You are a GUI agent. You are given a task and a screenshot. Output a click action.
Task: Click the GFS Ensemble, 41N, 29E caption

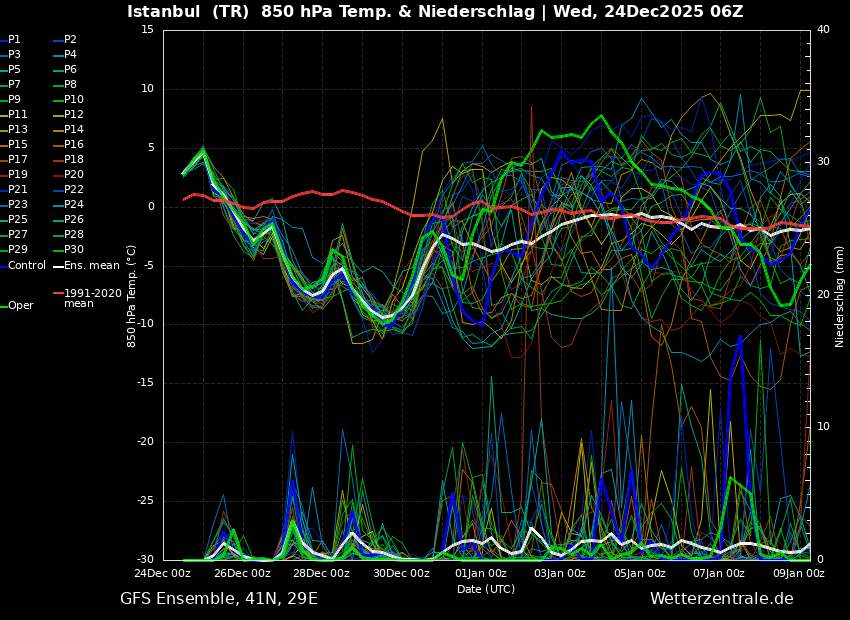219,599
